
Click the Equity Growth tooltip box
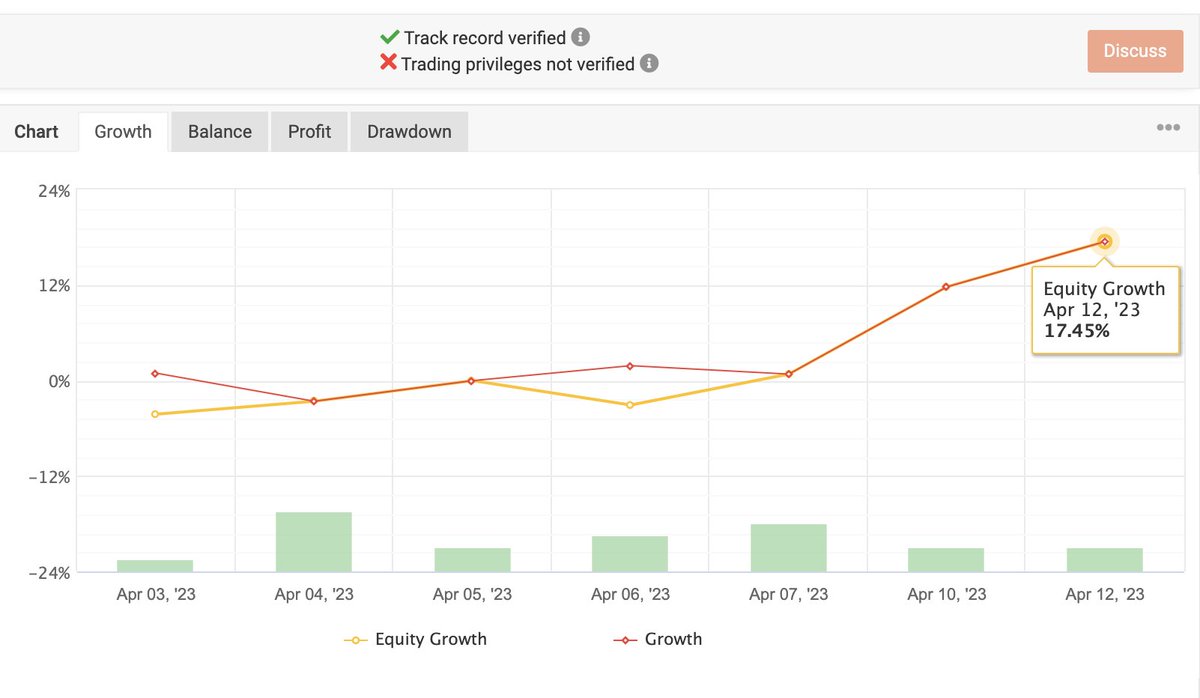pyautogui.click(x=1104, y=311)
